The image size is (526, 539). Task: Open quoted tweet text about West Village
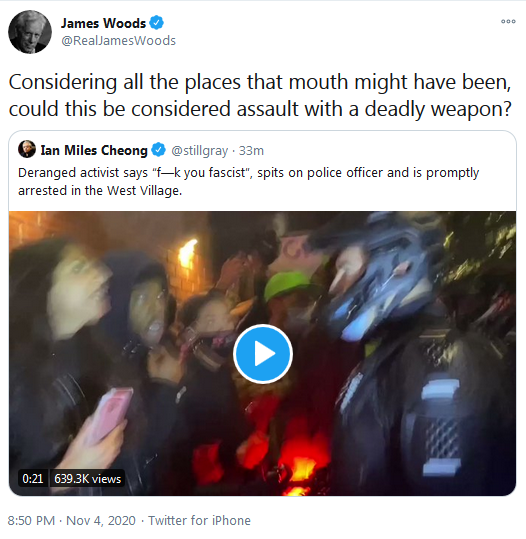248,182
